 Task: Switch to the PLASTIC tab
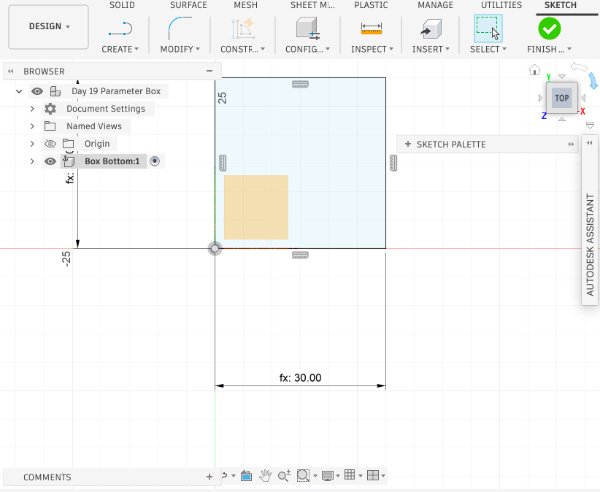[x=371, y=5]
